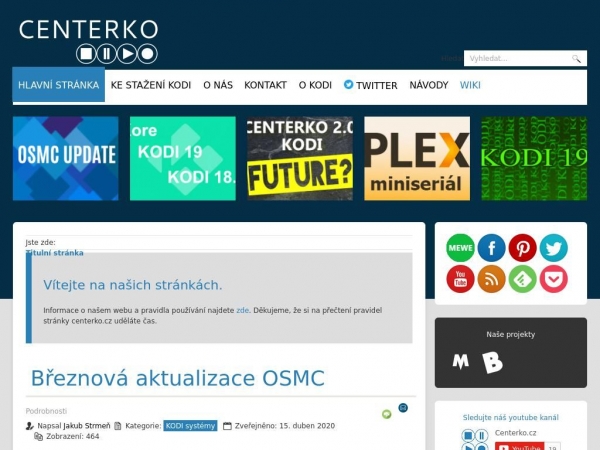Click the blue print article icon
Image resolution: width=600 pixels, height=450 pixels.
[403, 408]
